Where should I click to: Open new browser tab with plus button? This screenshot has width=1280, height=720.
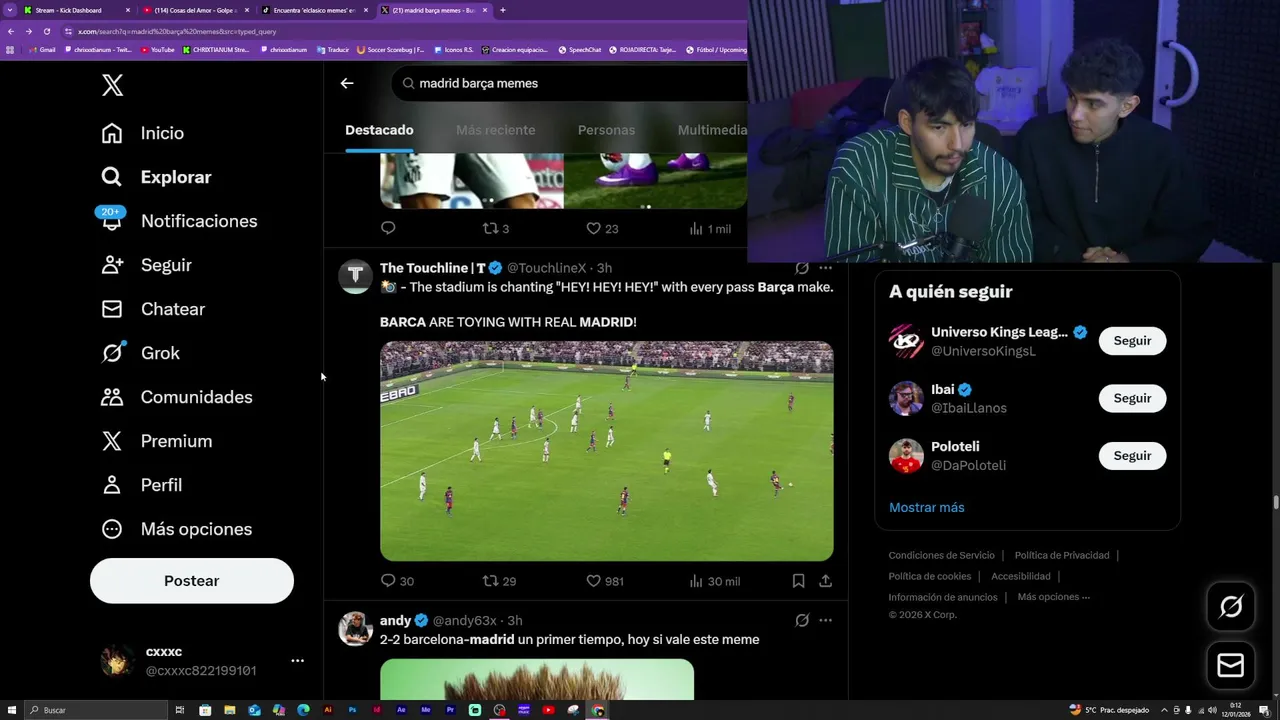[502, 10]
